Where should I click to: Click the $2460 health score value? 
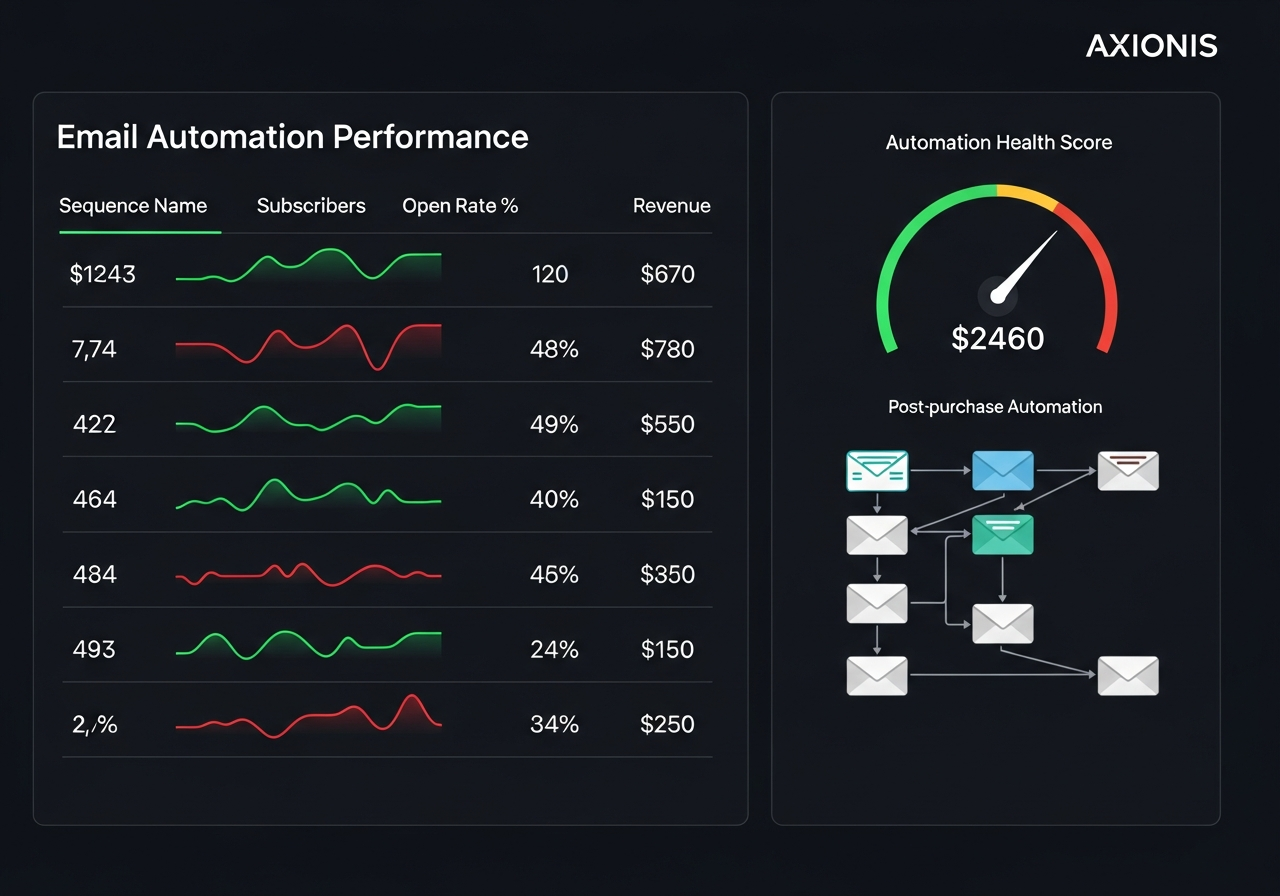click(x=997, y=338)
